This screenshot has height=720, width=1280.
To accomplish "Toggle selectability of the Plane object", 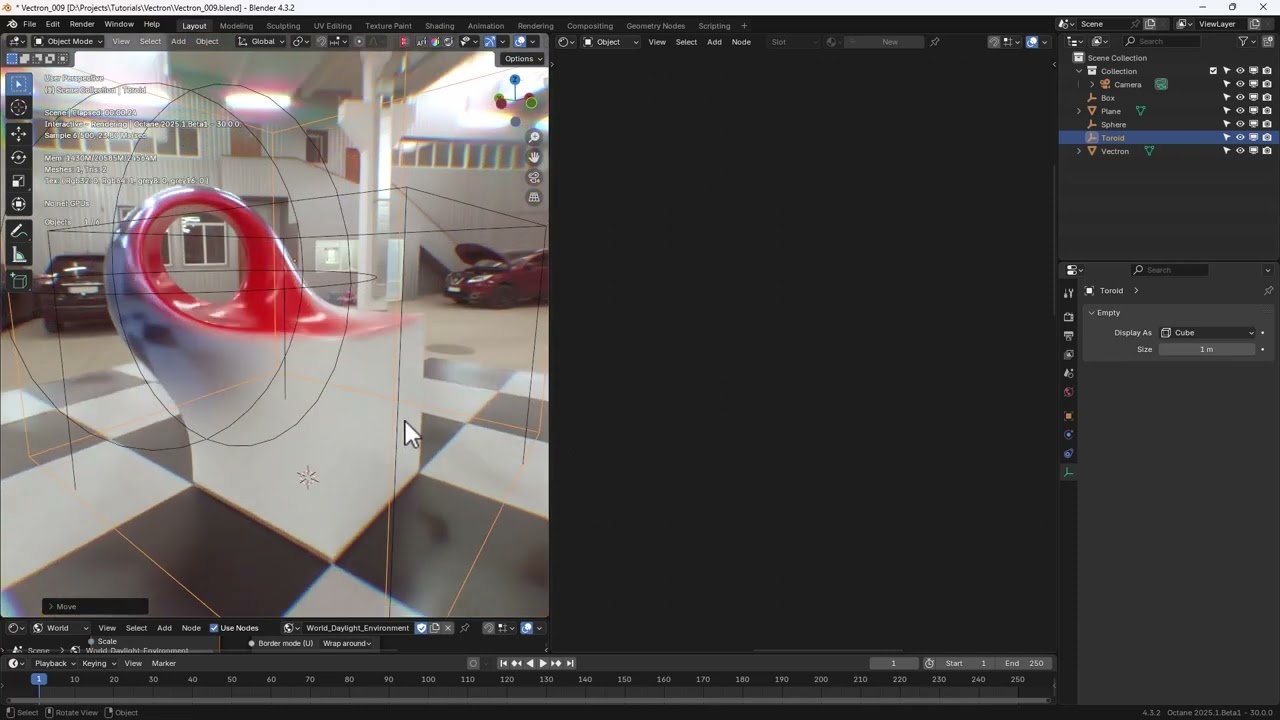I will (1227, 111).
